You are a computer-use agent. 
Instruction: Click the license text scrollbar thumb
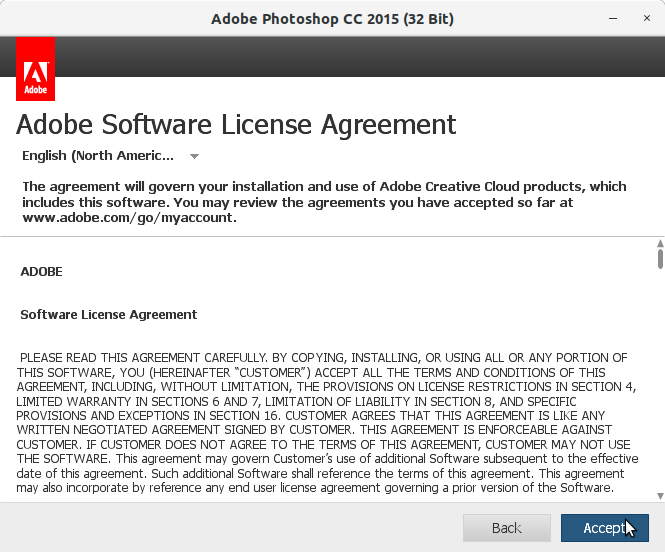click(x=660, y=259)
